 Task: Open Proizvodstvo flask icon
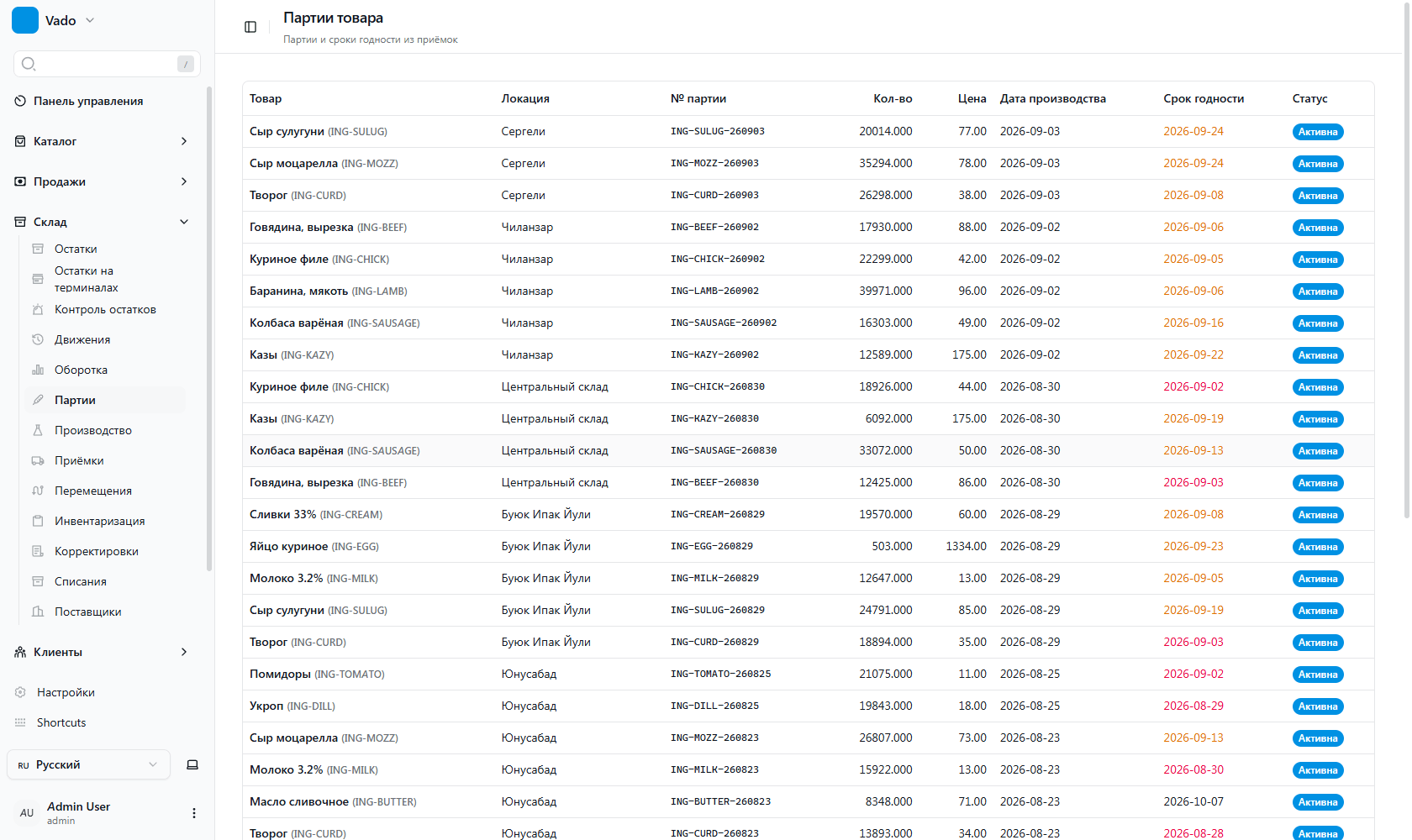coord(38,430)
